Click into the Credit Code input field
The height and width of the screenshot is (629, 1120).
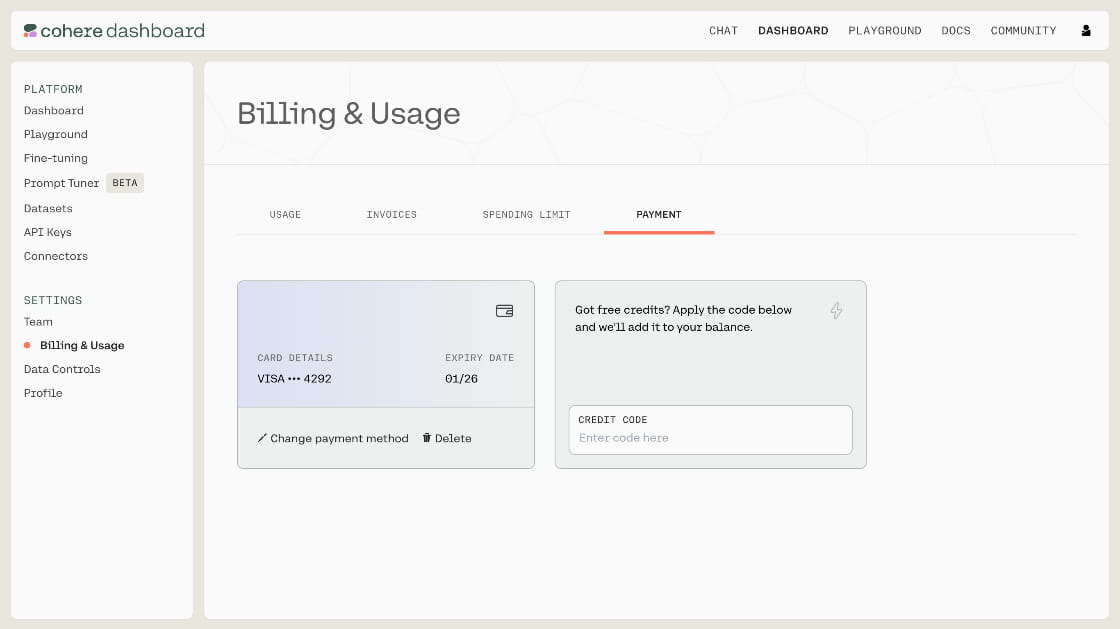click(x=710, y=430)
